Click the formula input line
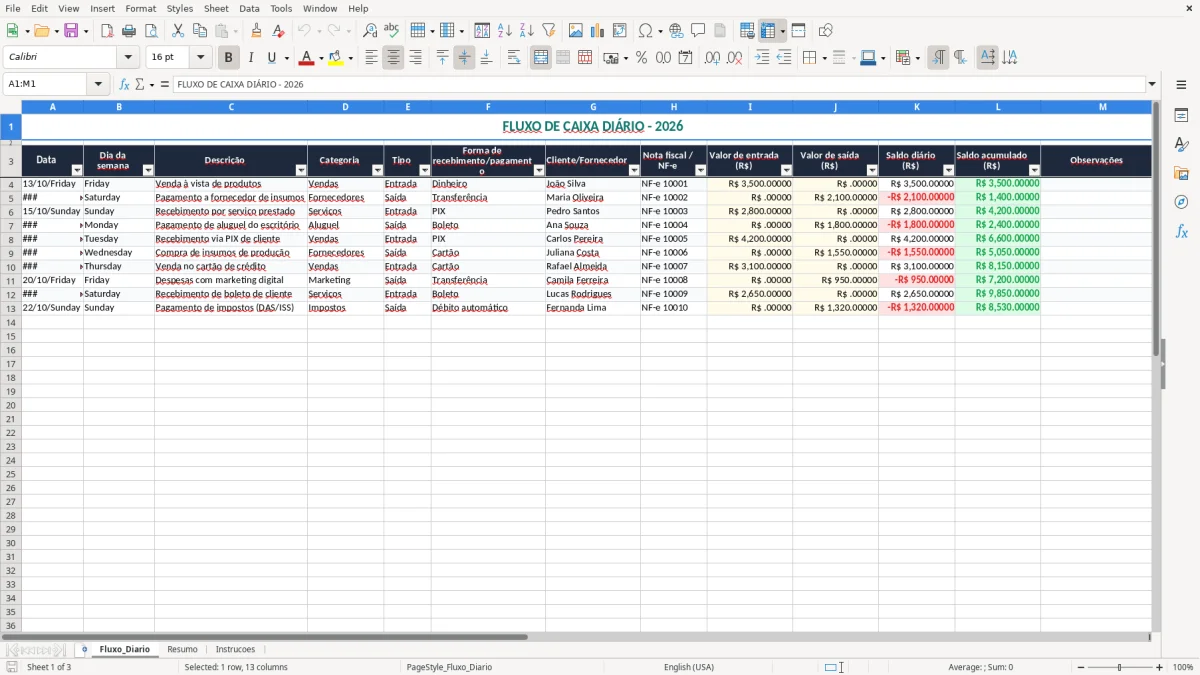Screen dimensions: 1200x675 659,84
